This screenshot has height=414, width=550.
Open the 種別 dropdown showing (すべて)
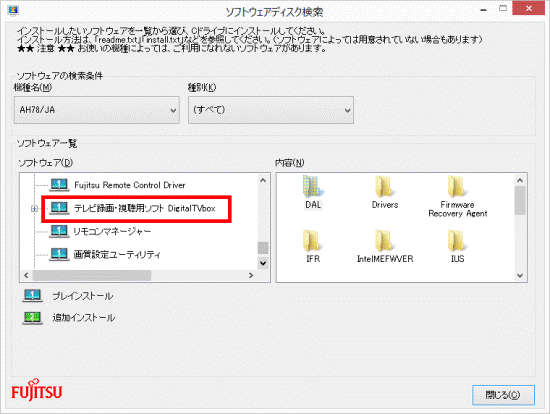(271, 110)
